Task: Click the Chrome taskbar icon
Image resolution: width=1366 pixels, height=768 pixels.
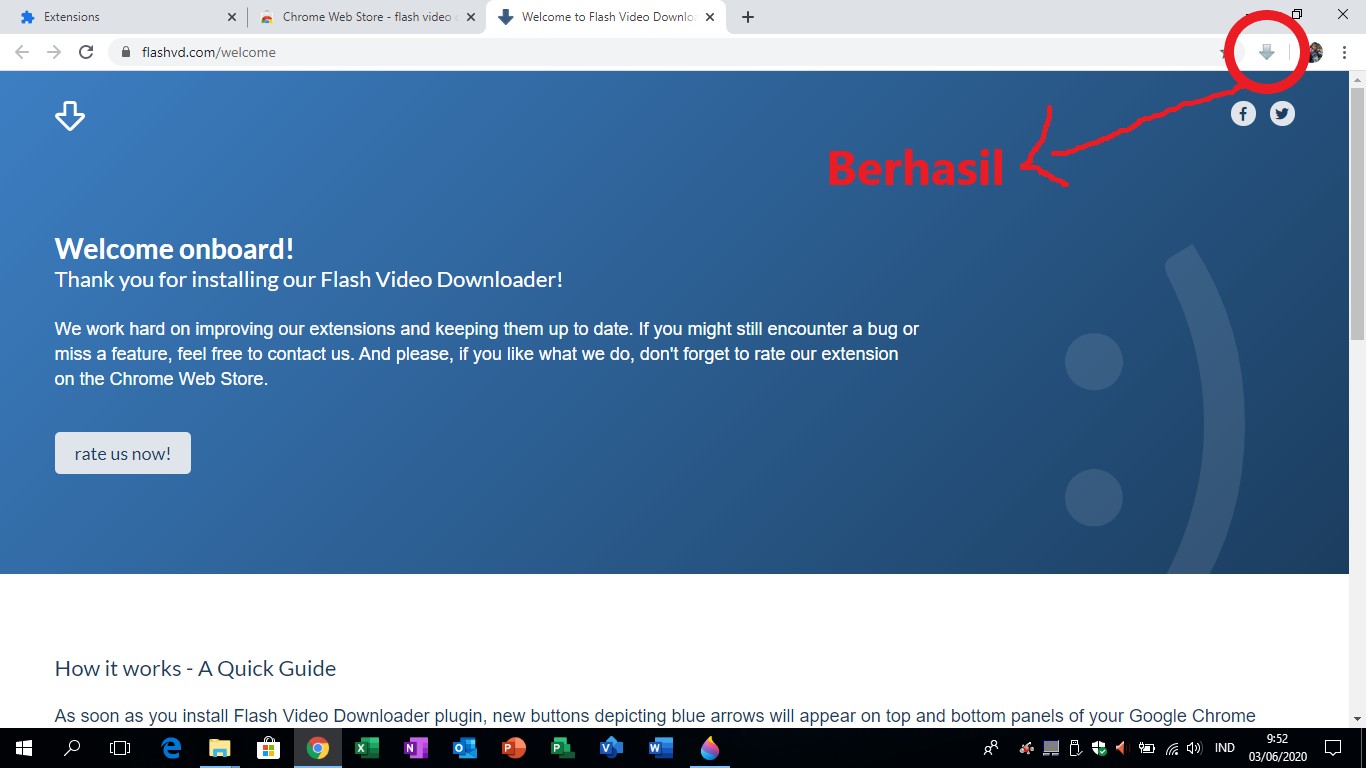Action: coord(318,748)
